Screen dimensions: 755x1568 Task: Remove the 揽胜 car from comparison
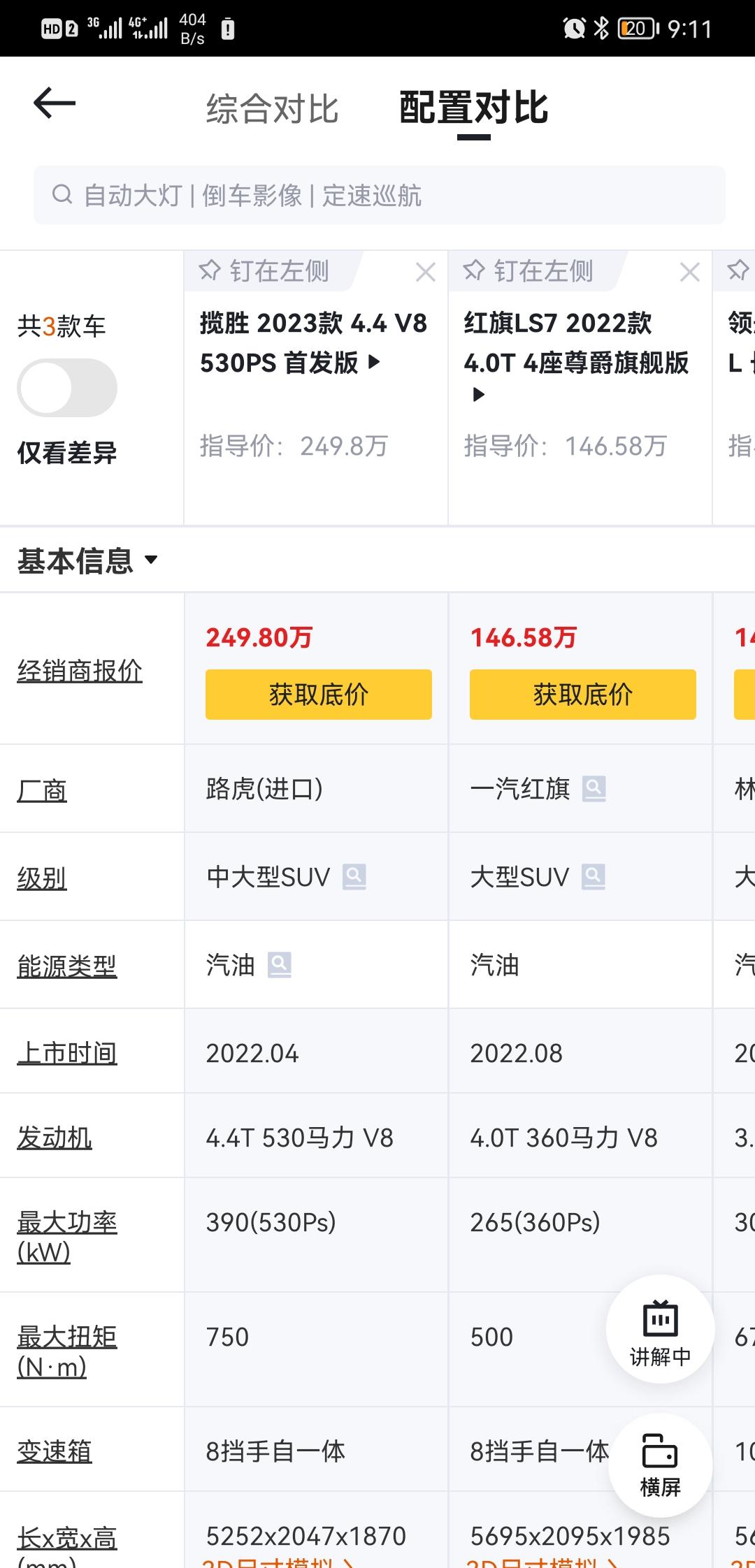click(x=426, y=272)
